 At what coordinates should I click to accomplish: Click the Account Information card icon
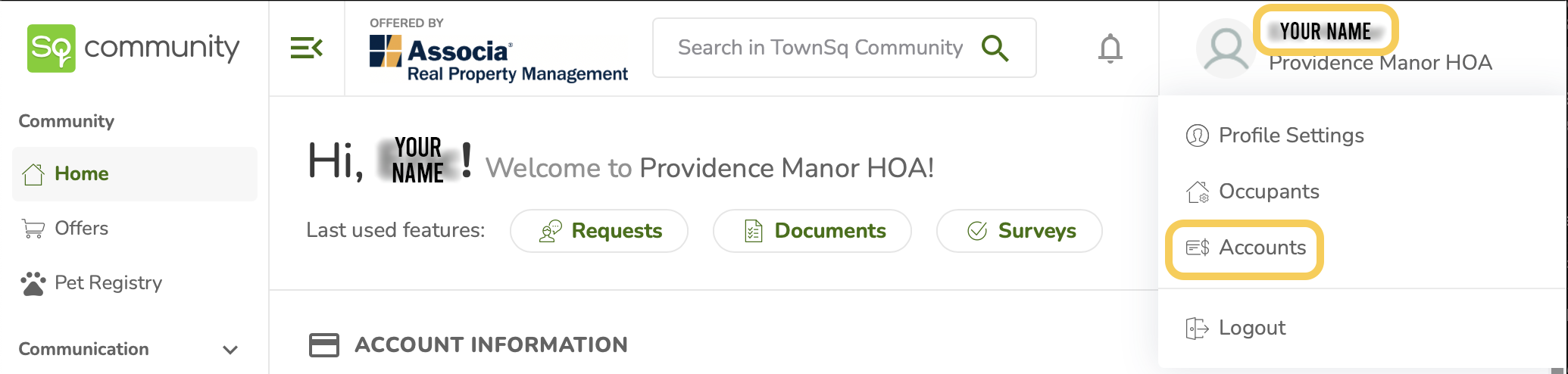point(324,345)
